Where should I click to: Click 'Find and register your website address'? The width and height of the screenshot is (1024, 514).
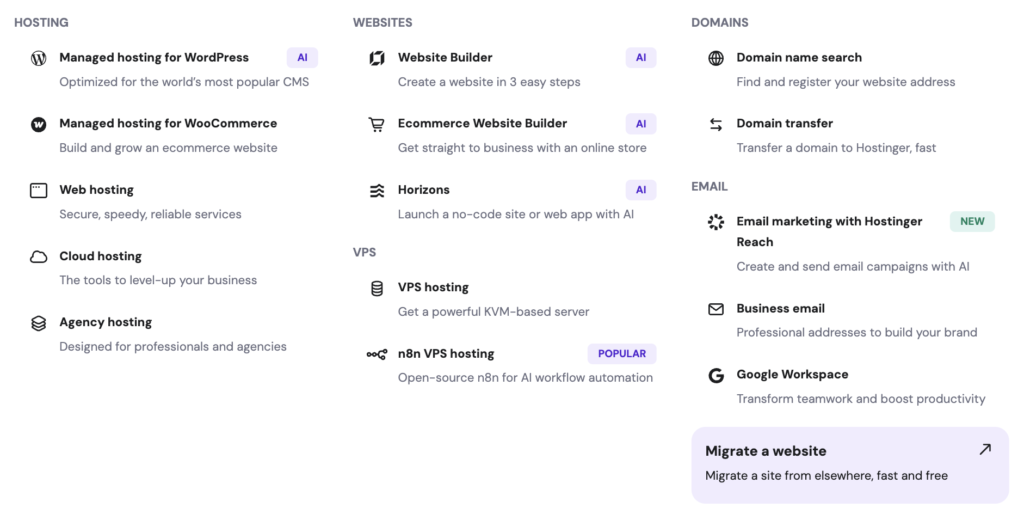tap(846, 82)
